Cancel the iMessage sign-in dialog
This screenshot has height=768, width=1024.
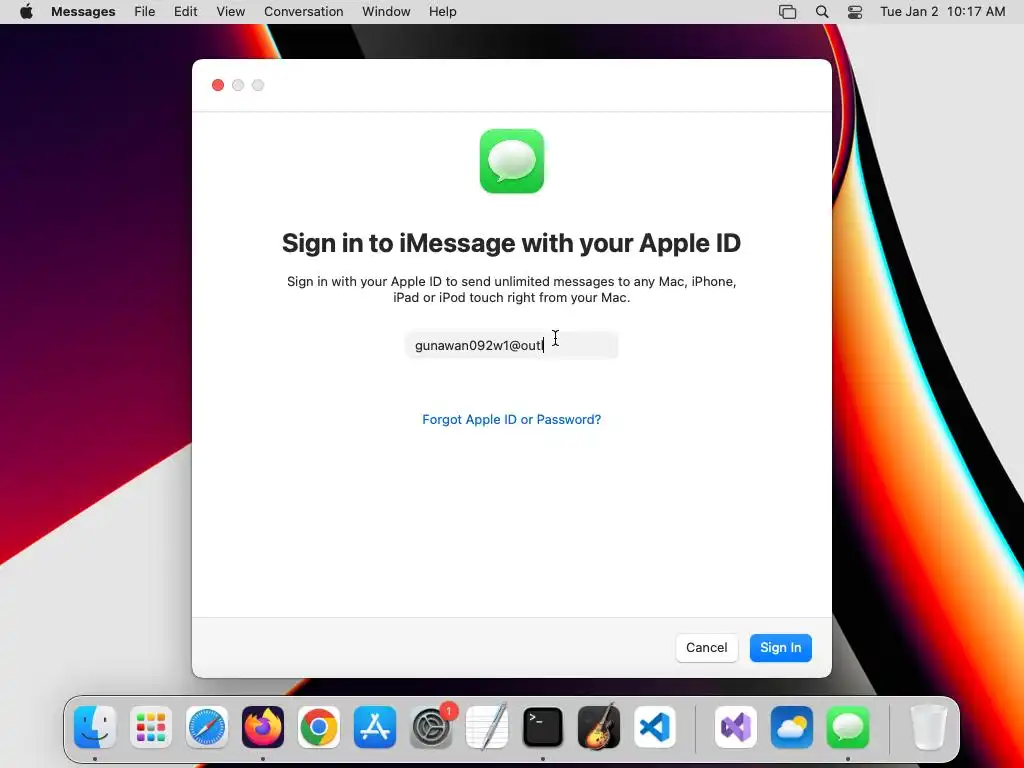[706, 647]
